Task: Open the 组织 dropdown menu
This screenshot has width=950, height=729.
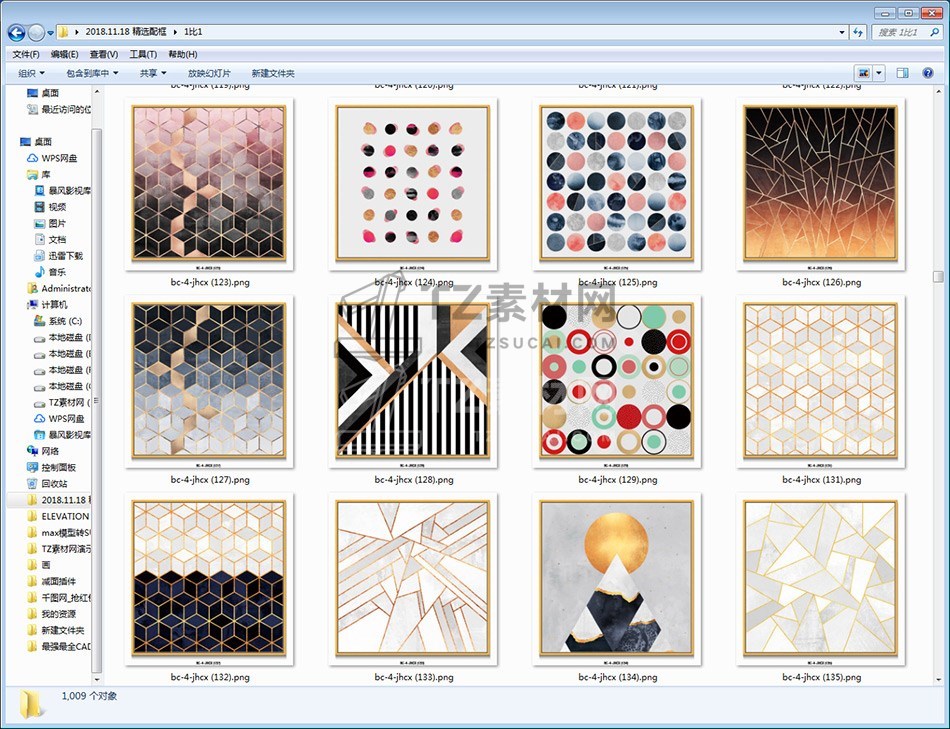Action: pos(31,73)
